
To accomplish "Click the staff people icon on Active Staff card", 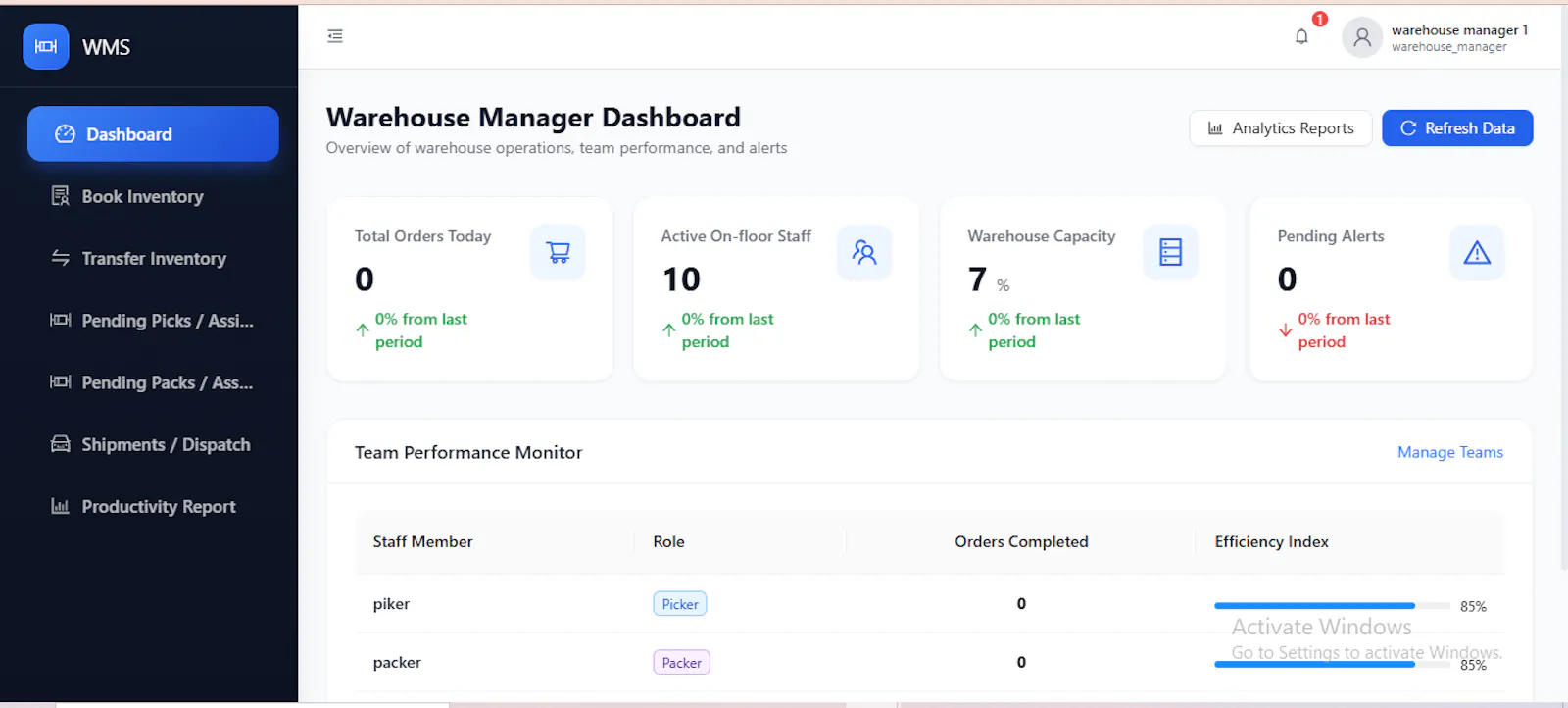I will 864,252.
